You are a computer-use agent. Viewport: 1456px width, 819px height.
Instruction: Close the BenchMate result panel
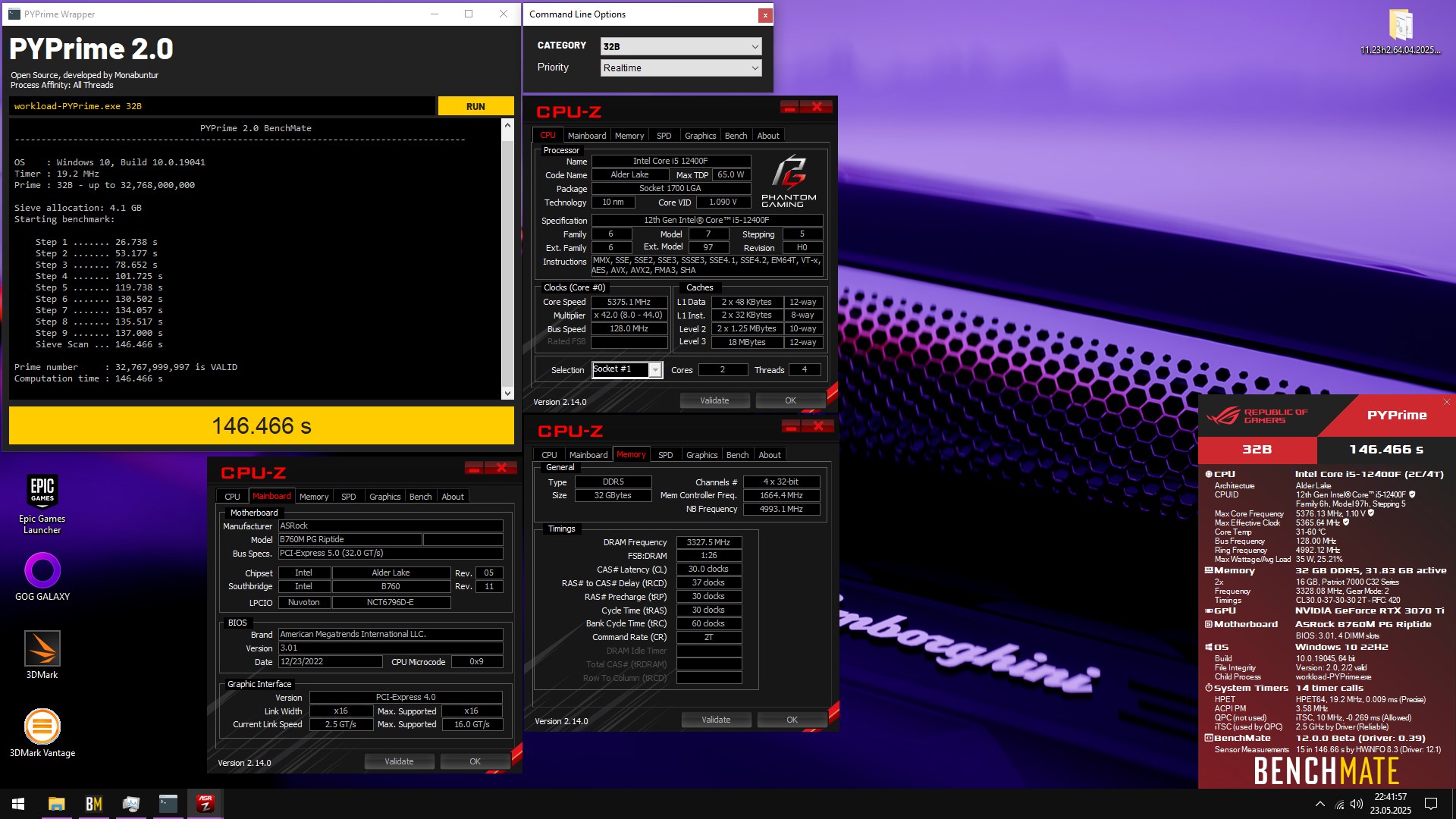(x=1446, y=402)
